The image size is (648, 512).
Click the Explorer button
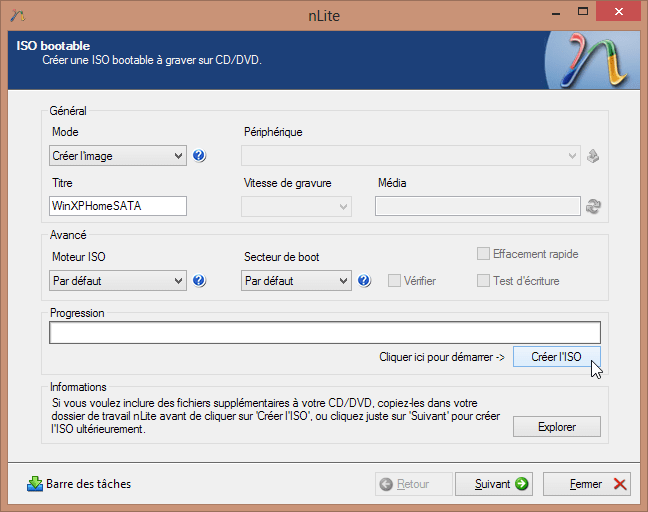pos(557,426)
